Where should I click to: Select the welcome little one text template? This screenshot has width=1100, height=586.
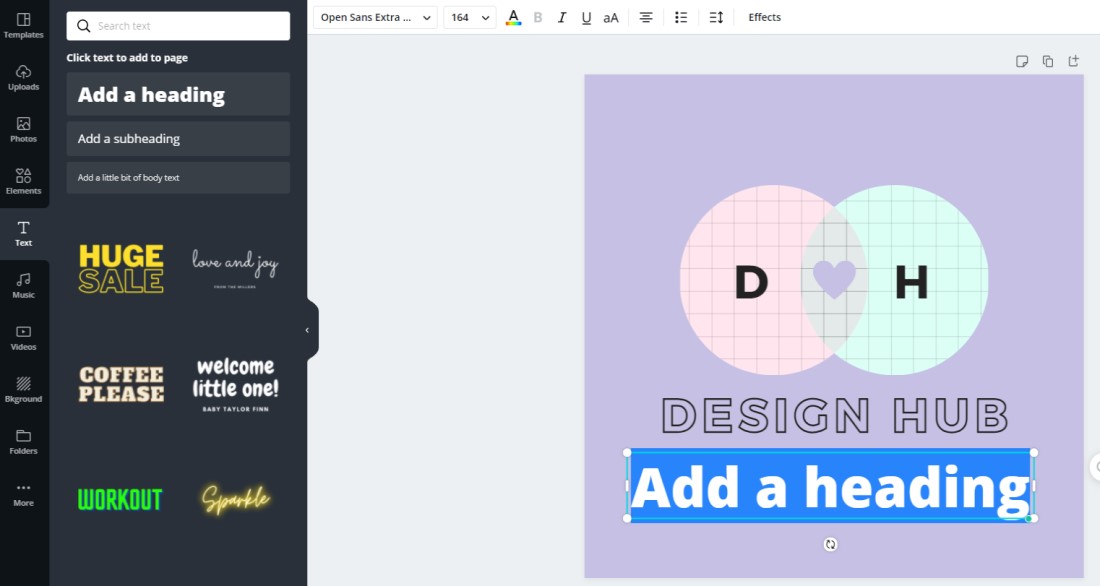point(235,384)
